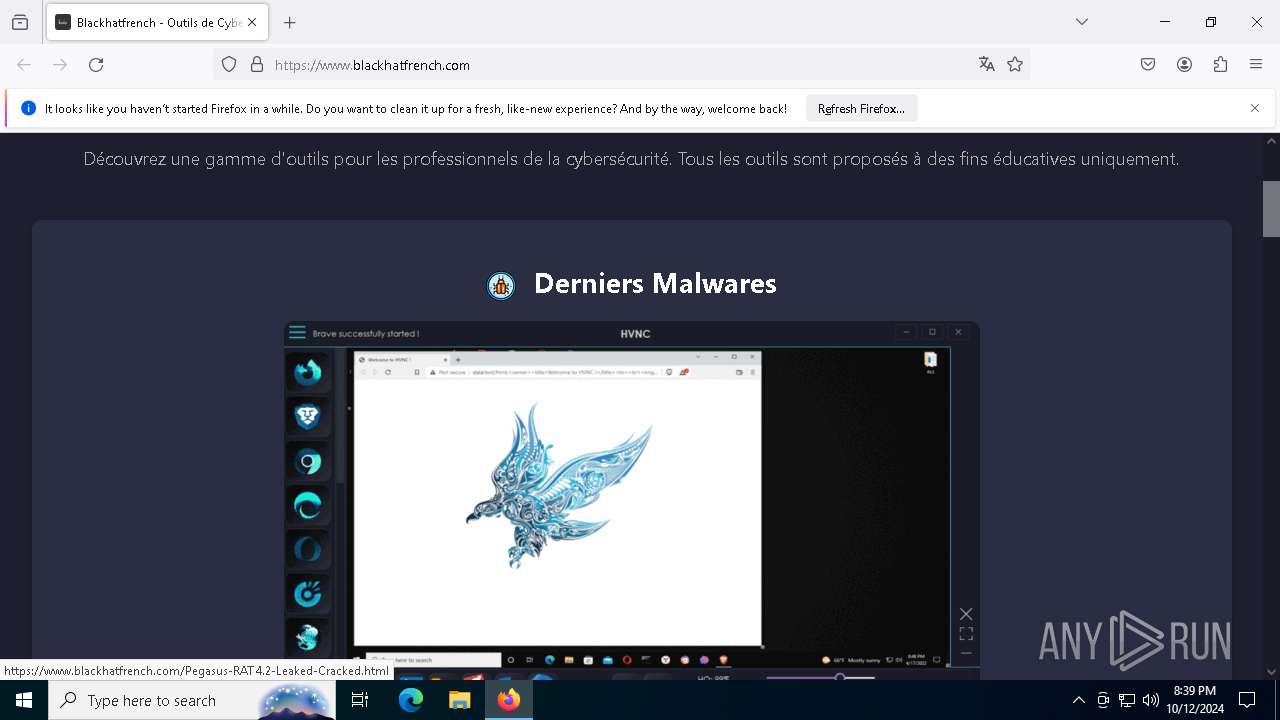Click the Derniers Malwares heading

[655, 284]
